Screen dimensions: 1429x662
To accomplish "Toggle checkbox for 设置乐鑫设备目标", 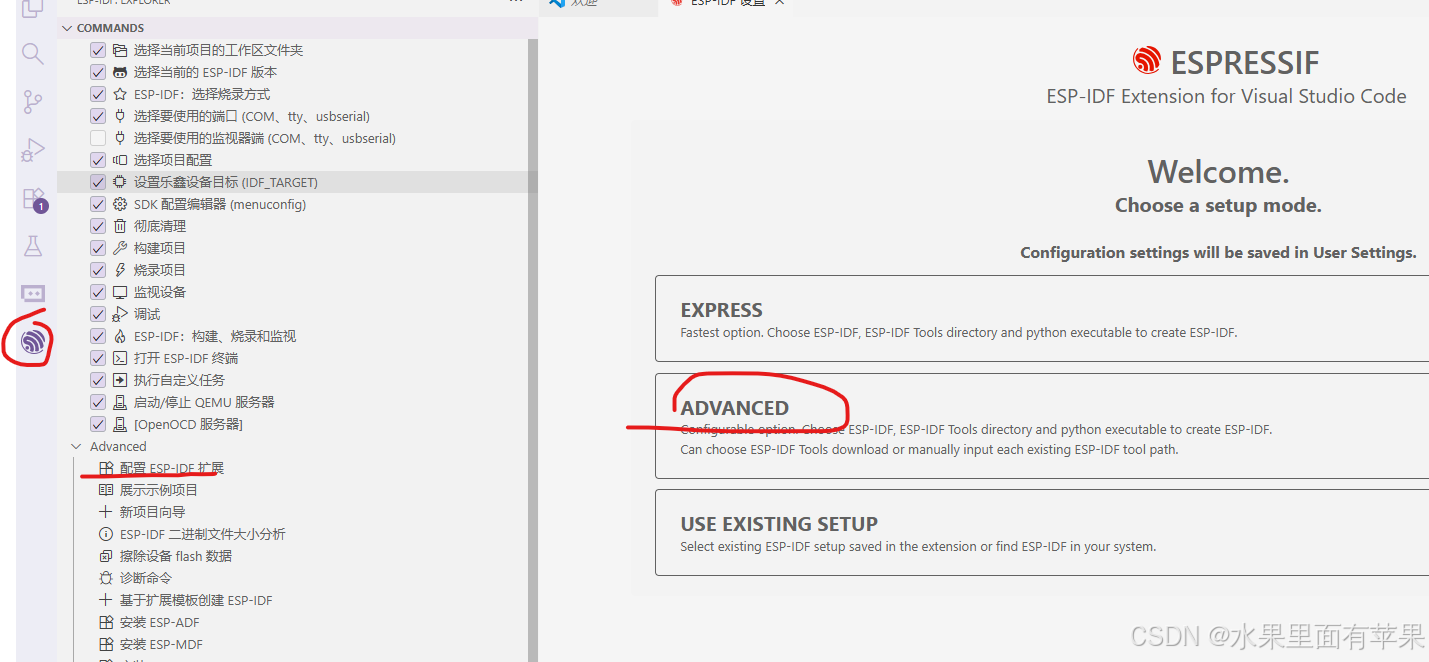I will (98, 182).
